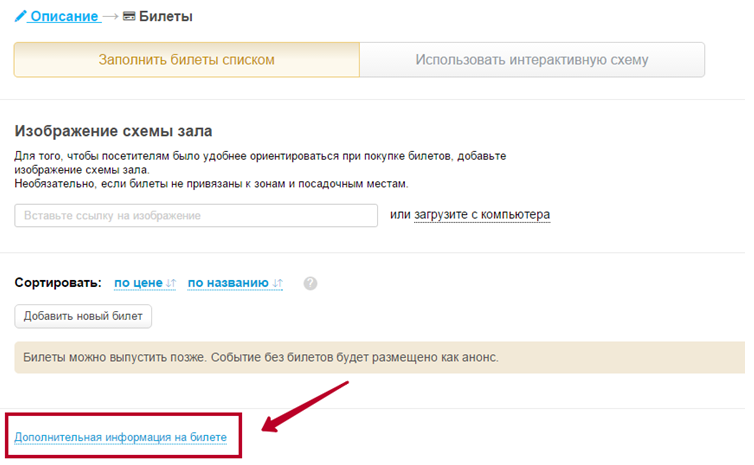Click the red arrow annotation pointing at link
This screenshot has height=465, width=754.
click(x=305, y=406)
